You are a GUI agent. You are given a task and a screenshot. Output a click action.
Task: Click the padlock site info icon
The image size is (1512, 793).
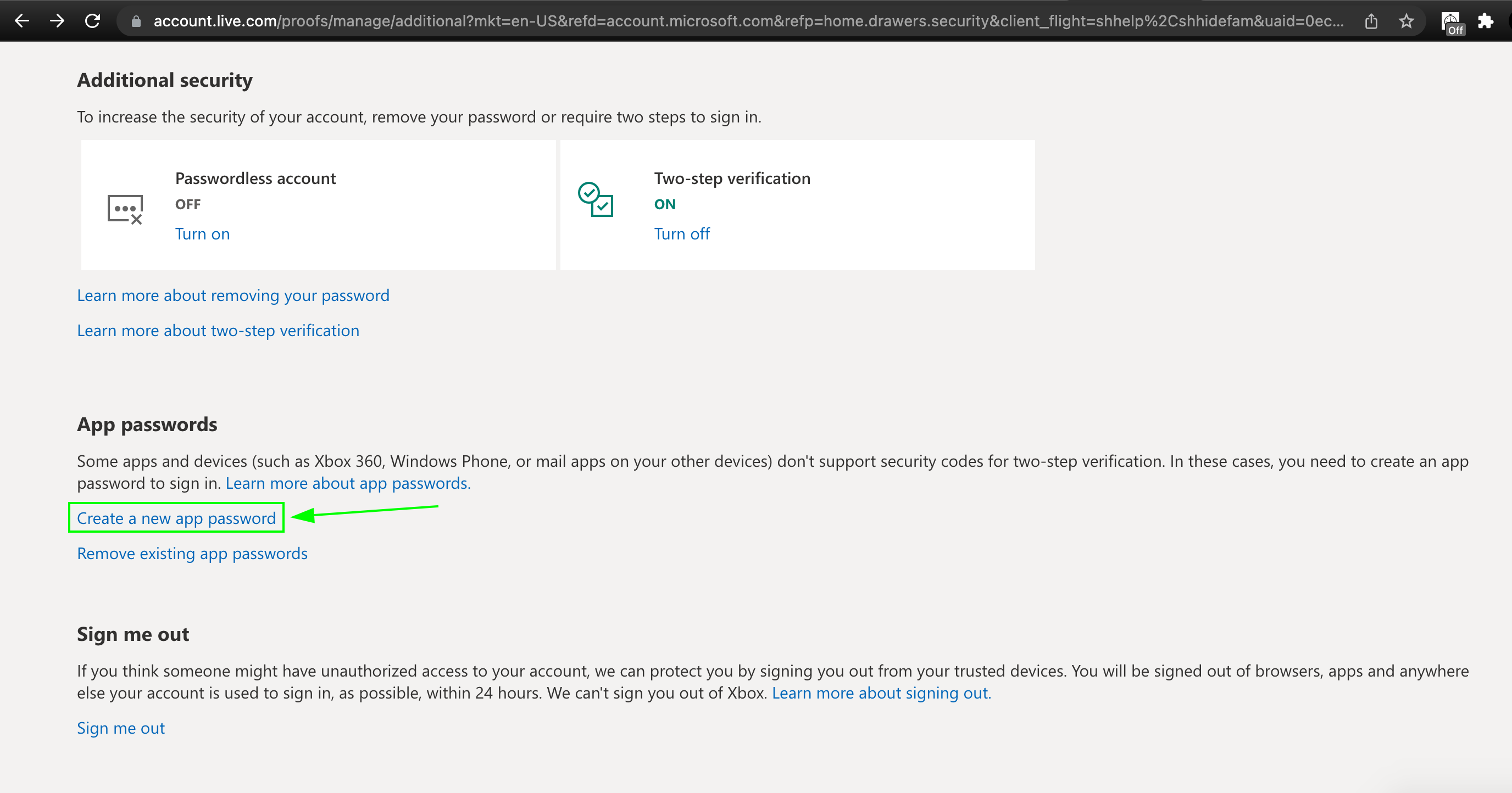tap(136, 22)
